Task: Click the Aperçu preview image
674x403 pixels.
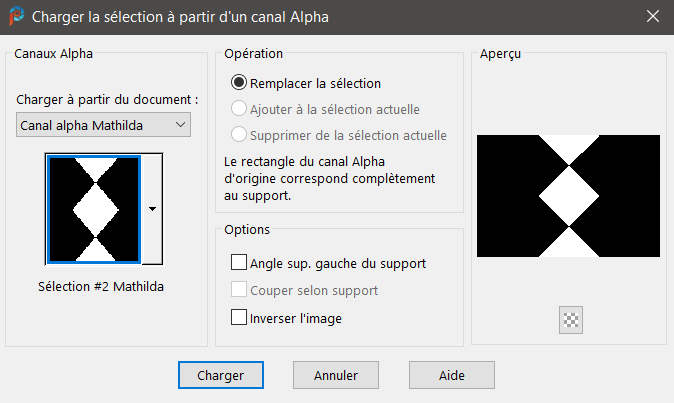Action: point(568,196)
